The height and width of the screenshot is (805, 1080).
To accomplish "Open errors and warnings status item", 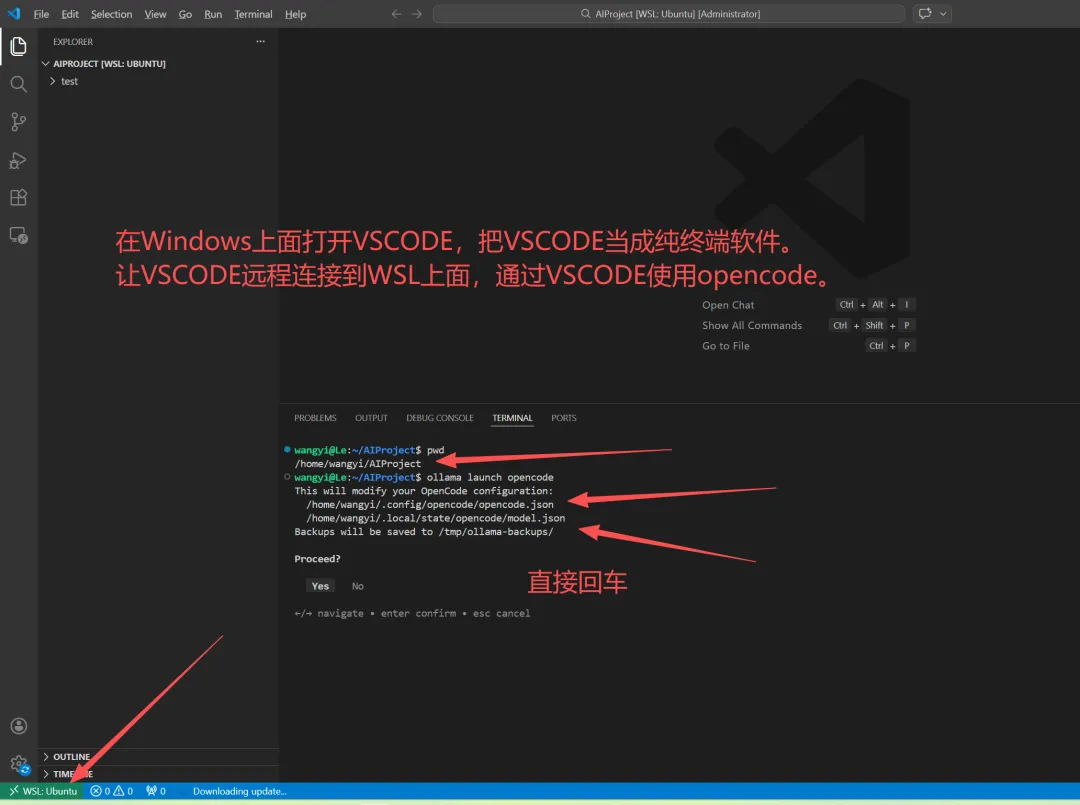I will click(111, 791).
